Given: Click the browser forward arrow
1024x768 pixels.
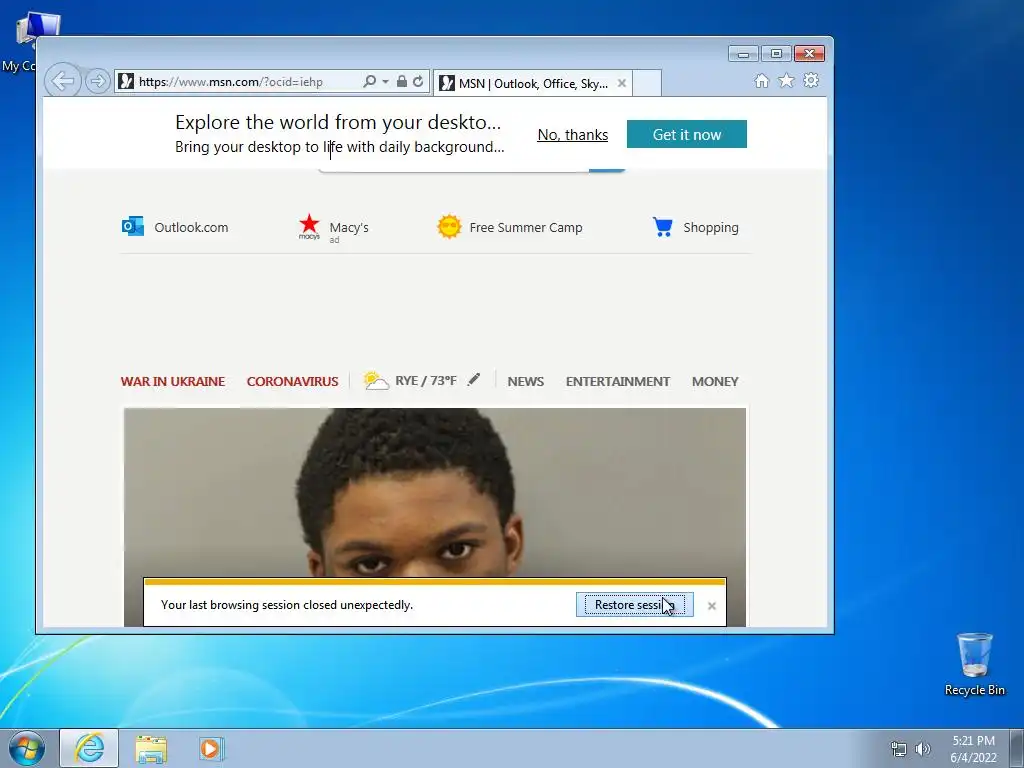Looking at the screenshot, I should click(97, 81).
